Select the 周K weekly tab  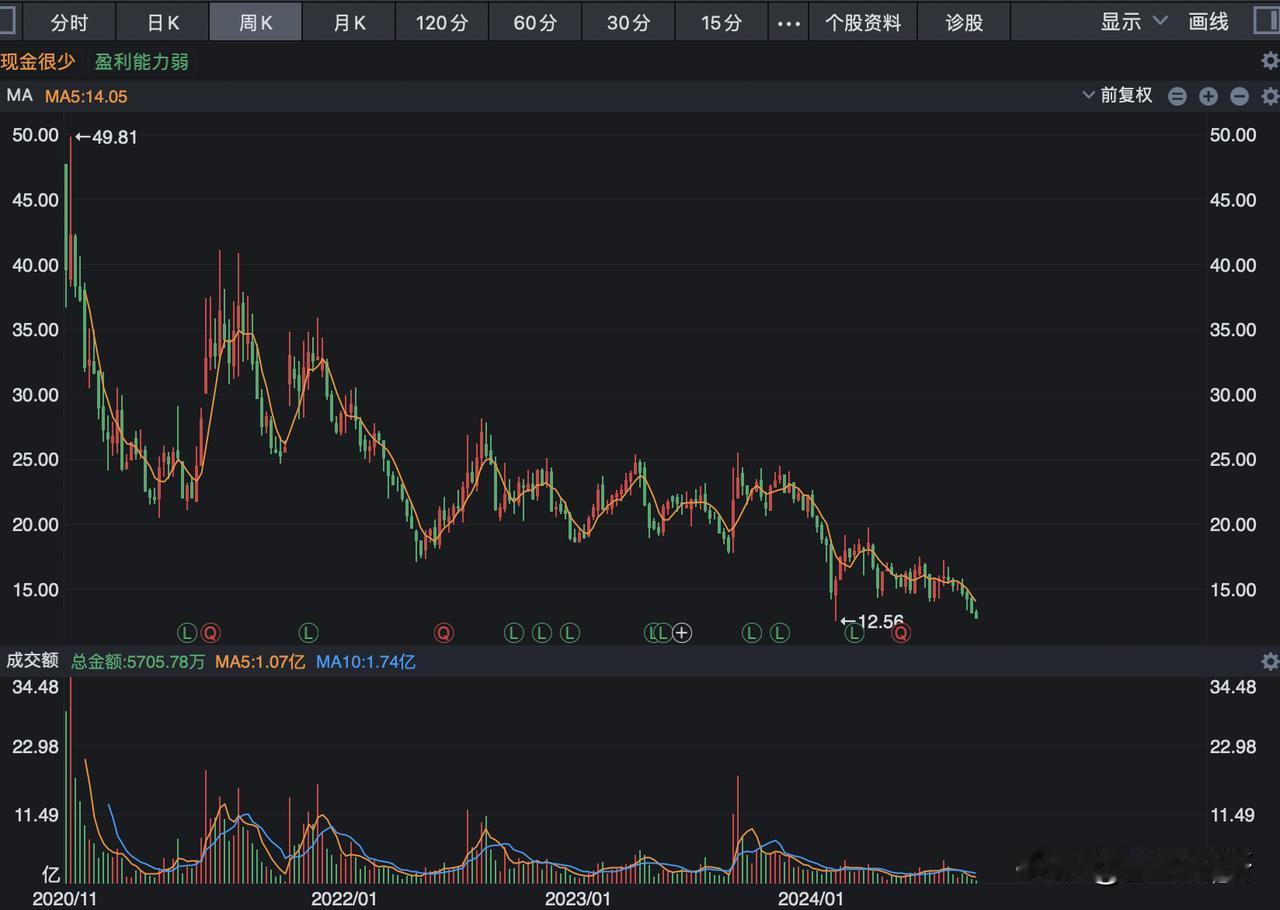tap(255, 22)
